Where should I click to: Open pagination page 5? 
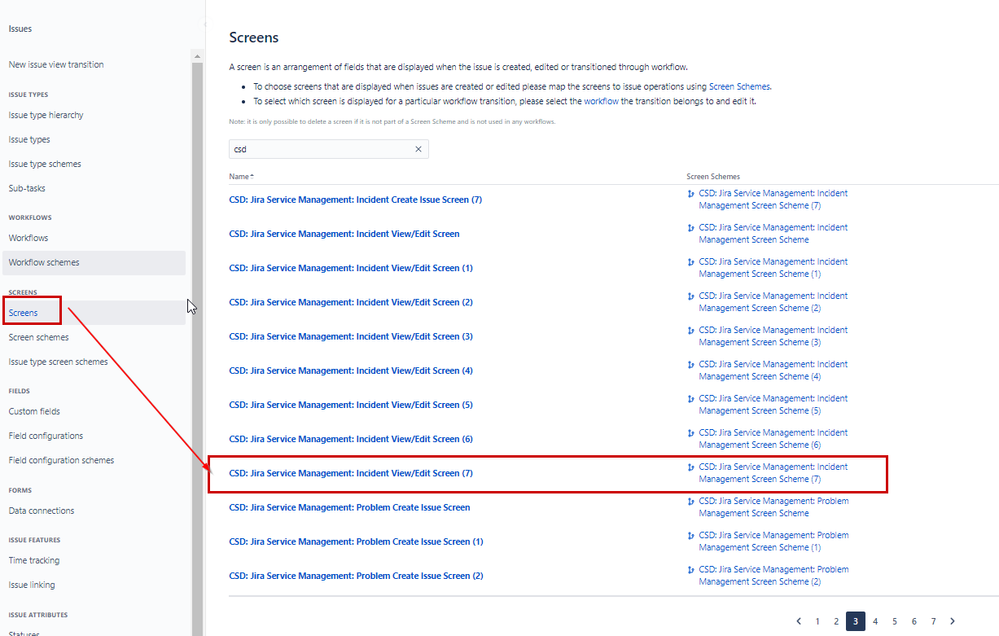pyautogui.click(x=895, y=621)
